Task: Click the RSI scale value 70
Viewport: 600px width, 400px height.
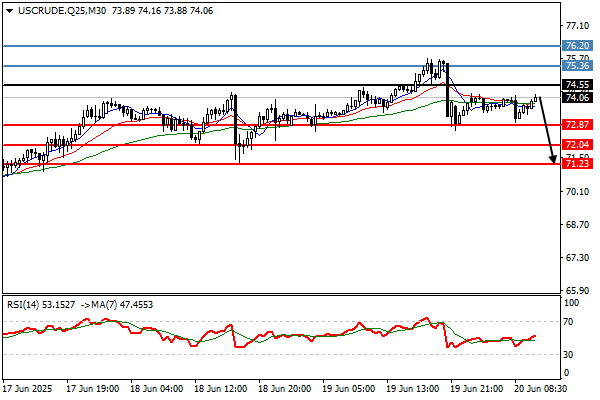Action: click(569, 322)
